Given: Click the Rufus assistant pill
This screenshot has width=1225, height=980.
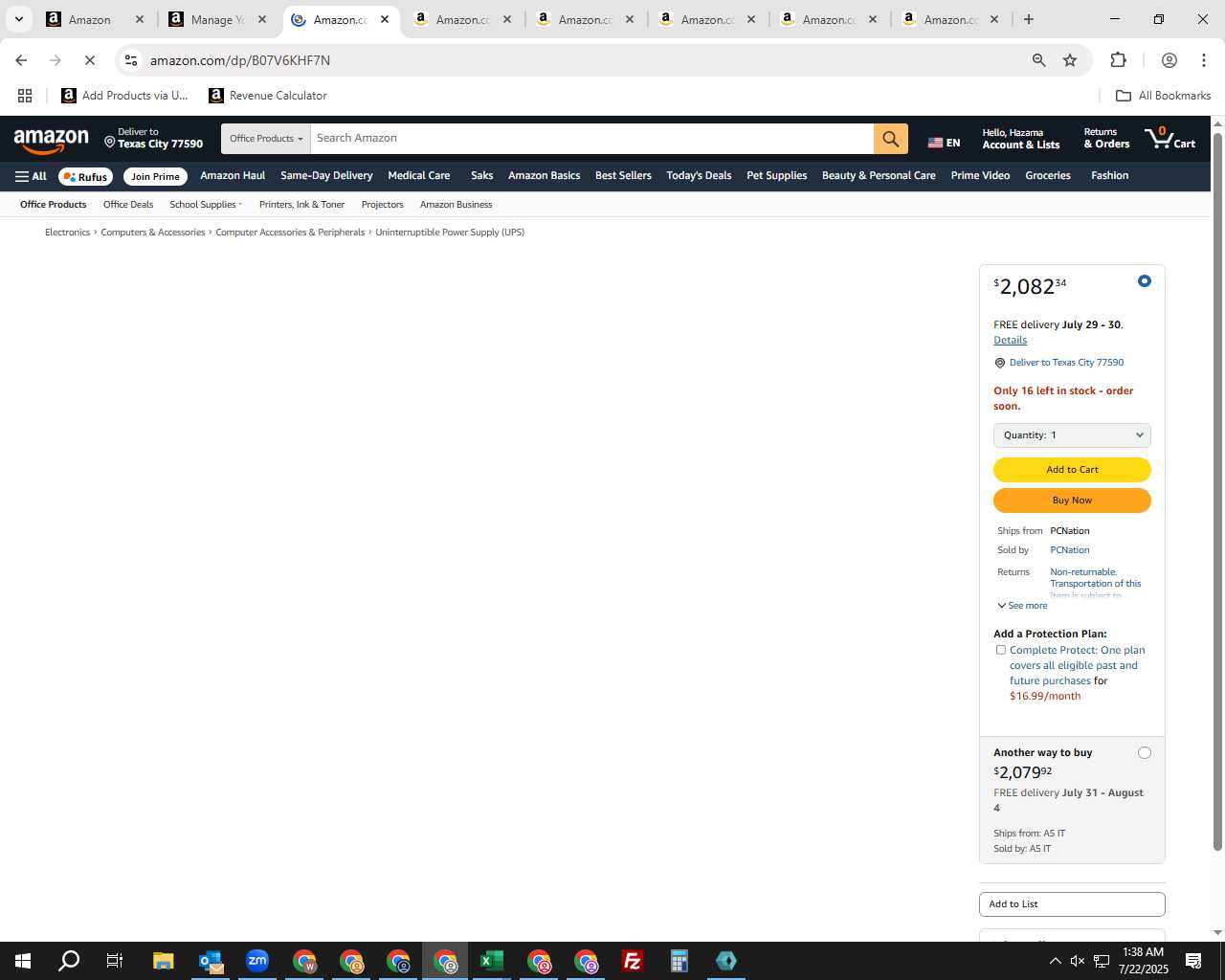Looking at the screenshot, I should (85, 176).
